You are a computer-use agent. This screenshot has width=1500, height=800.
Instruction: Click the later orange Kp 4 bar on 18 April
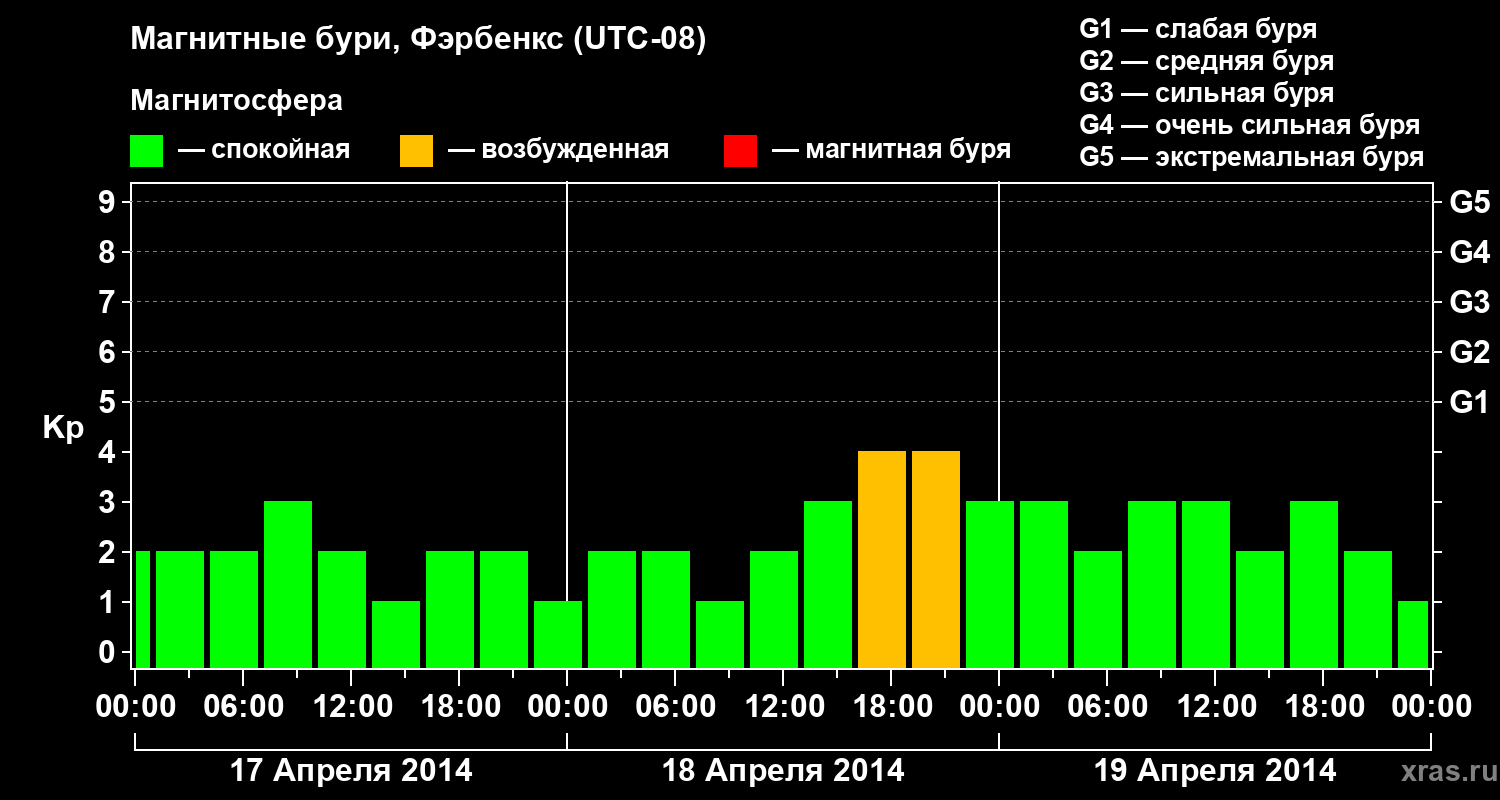936,559
